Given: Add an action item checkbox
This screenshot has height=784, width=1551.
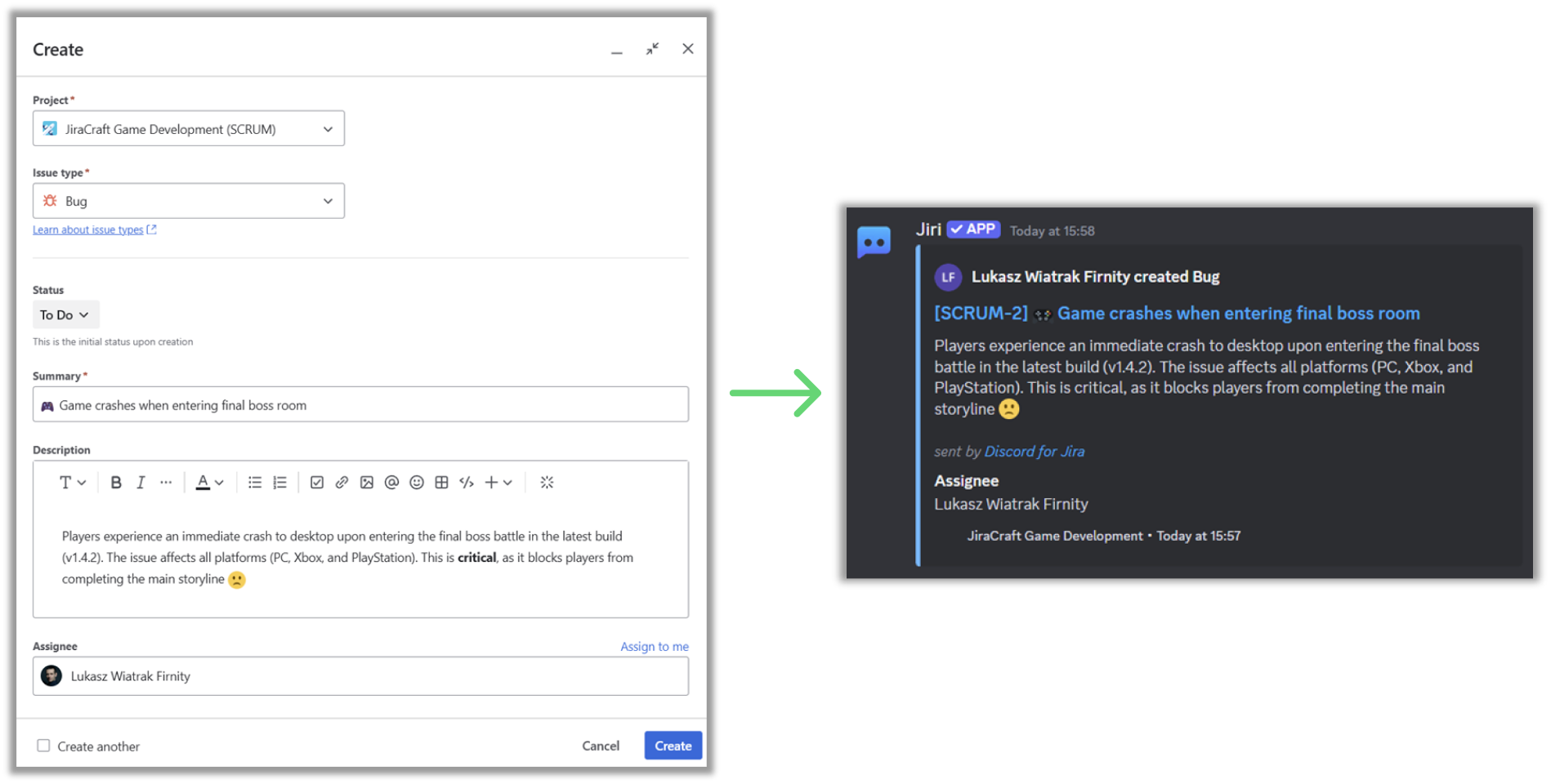Looking at the screenshot, I should click(x=317, y=483).
